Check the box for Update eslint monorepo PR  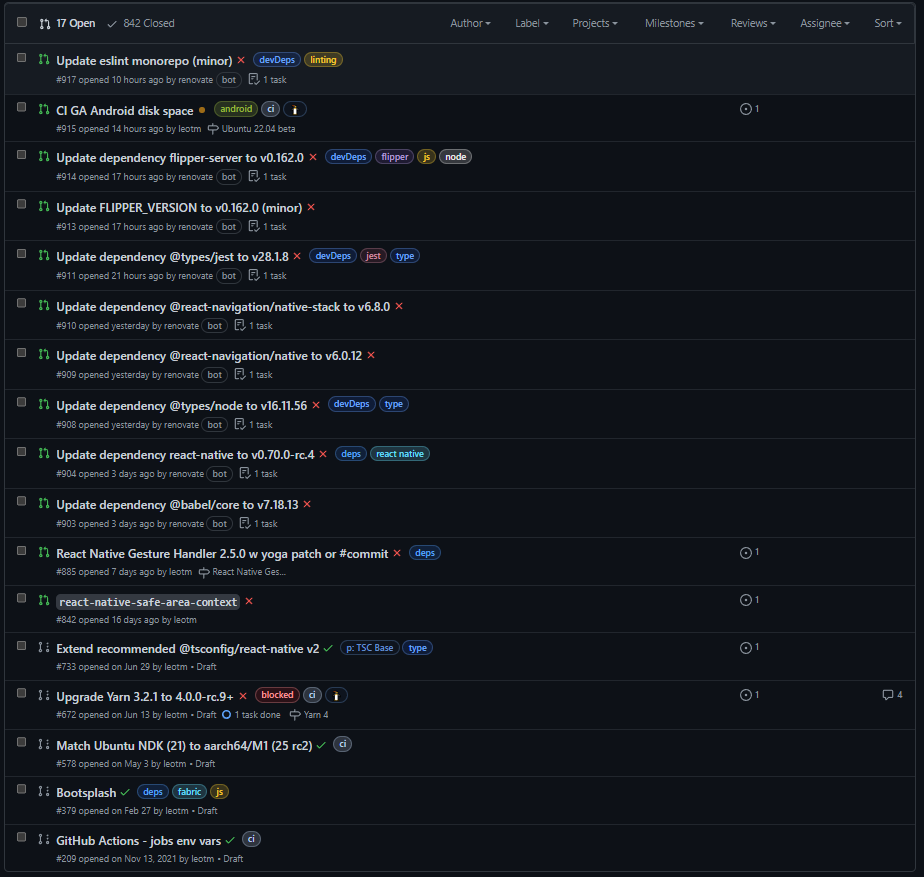[x=22, y=58]
